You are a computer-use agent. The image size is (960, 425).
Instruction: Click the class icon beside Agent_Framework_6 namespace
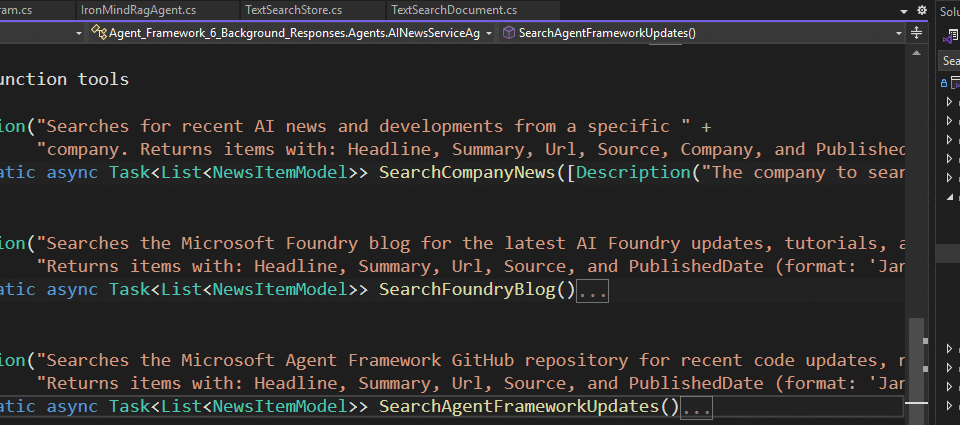click(x=99, y=33)
